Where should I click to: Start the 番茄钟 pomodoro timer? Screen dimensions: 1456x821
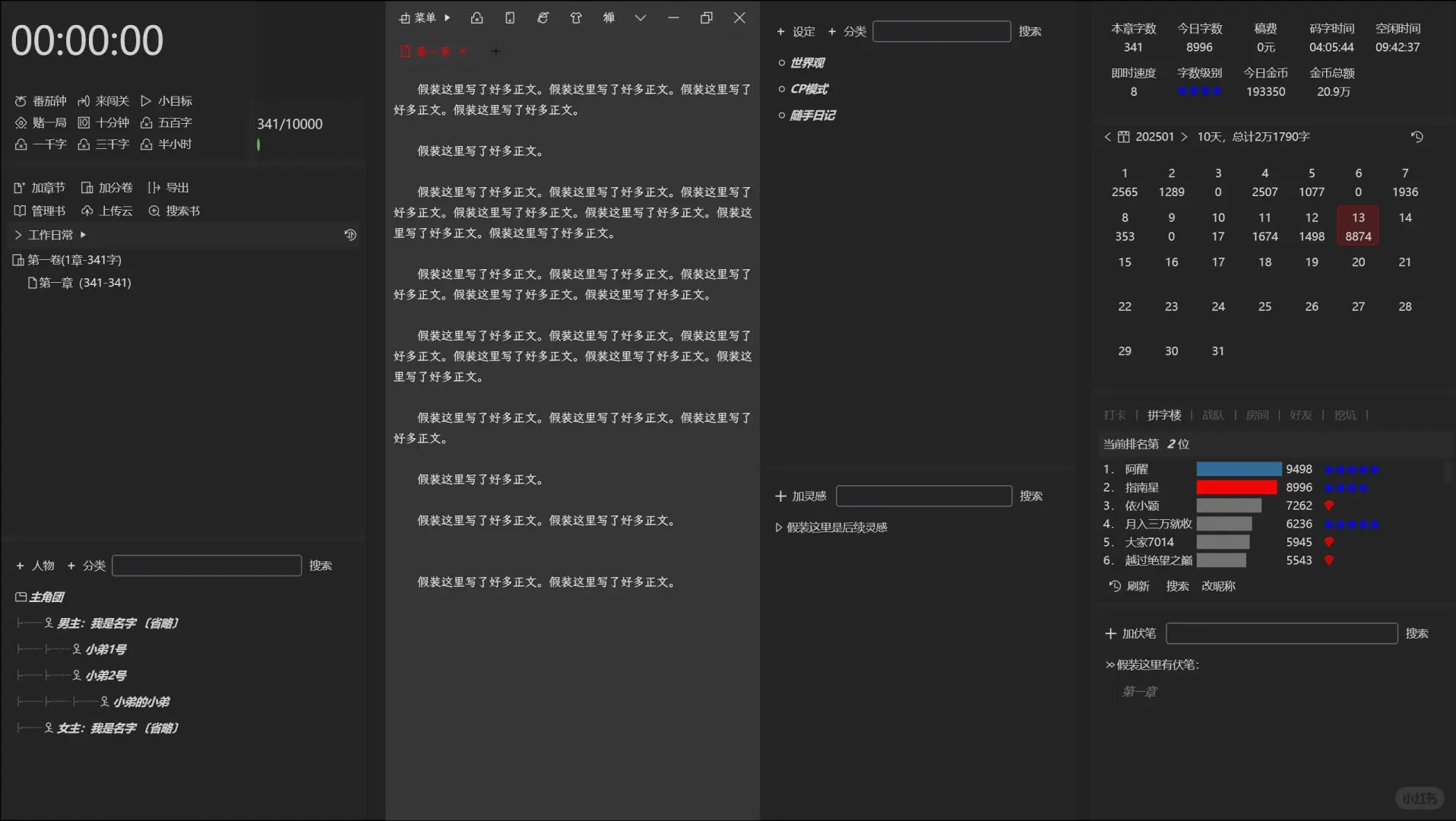pyautogui.click(x=41, y=101)
